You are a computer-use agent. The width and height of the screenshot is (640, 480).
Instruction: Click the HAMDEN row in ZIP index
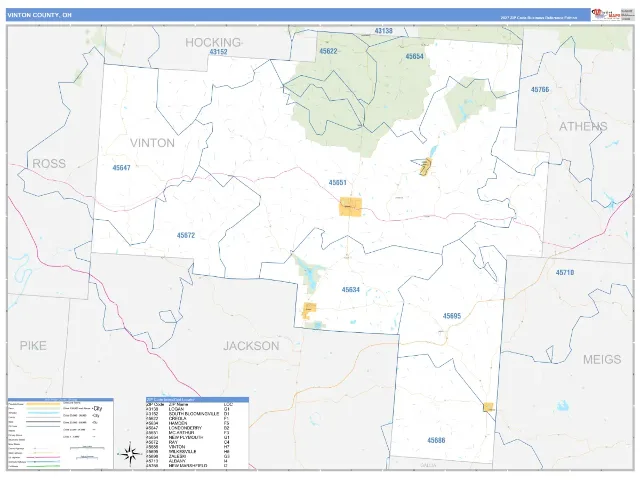[197, 423]
